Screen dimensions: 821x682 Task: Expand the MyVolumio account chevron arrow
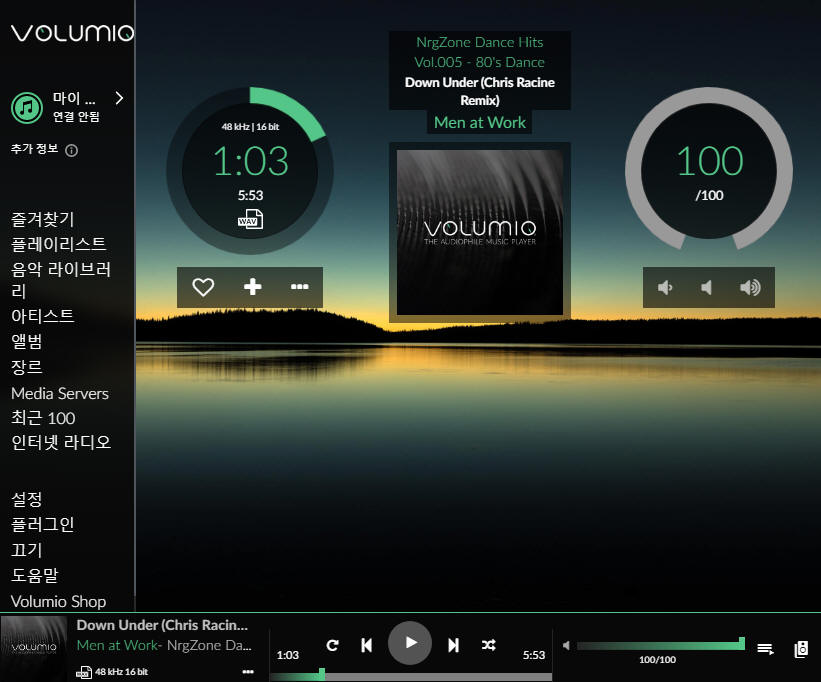tap(119, 98)
